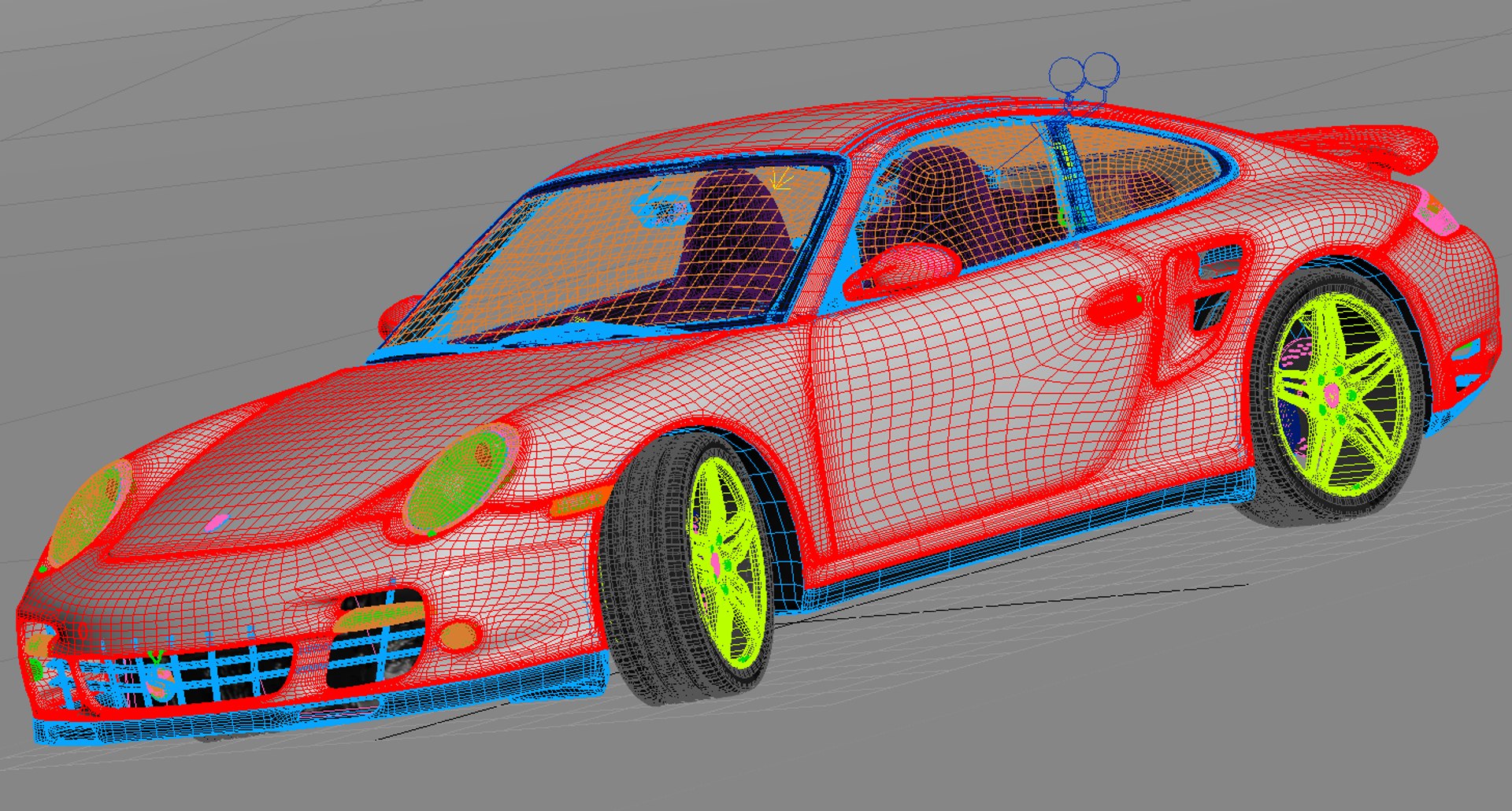Select the yellow light object inside the windshield
This screenshot has width=1512, height=811.
click(x=780, y=181)
